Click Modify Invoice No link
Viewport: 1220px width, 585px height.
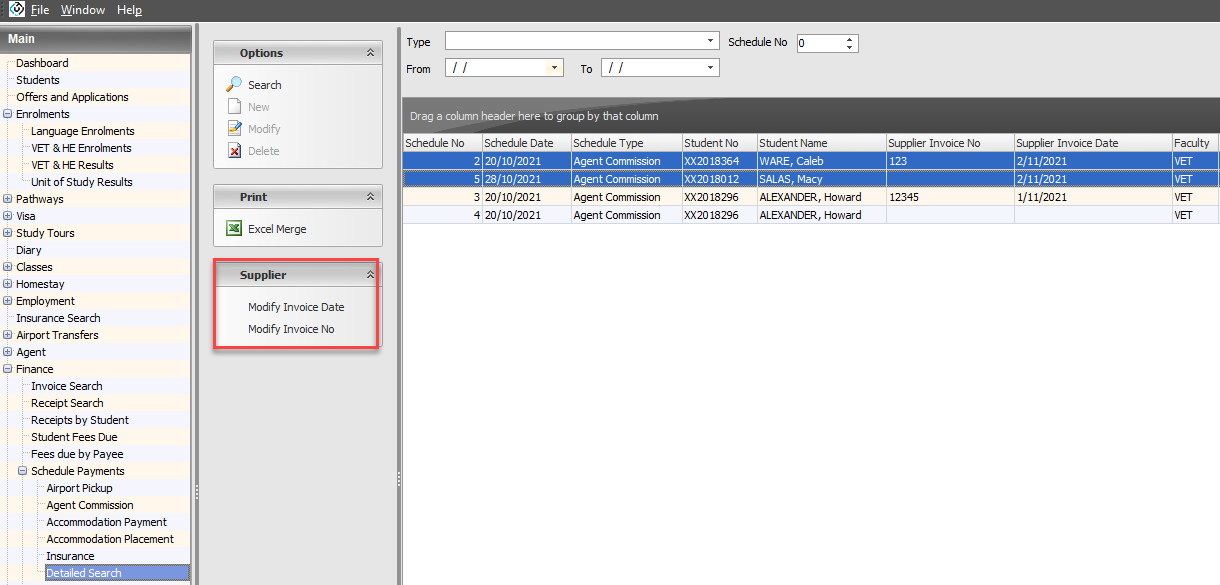click(291, 329)
